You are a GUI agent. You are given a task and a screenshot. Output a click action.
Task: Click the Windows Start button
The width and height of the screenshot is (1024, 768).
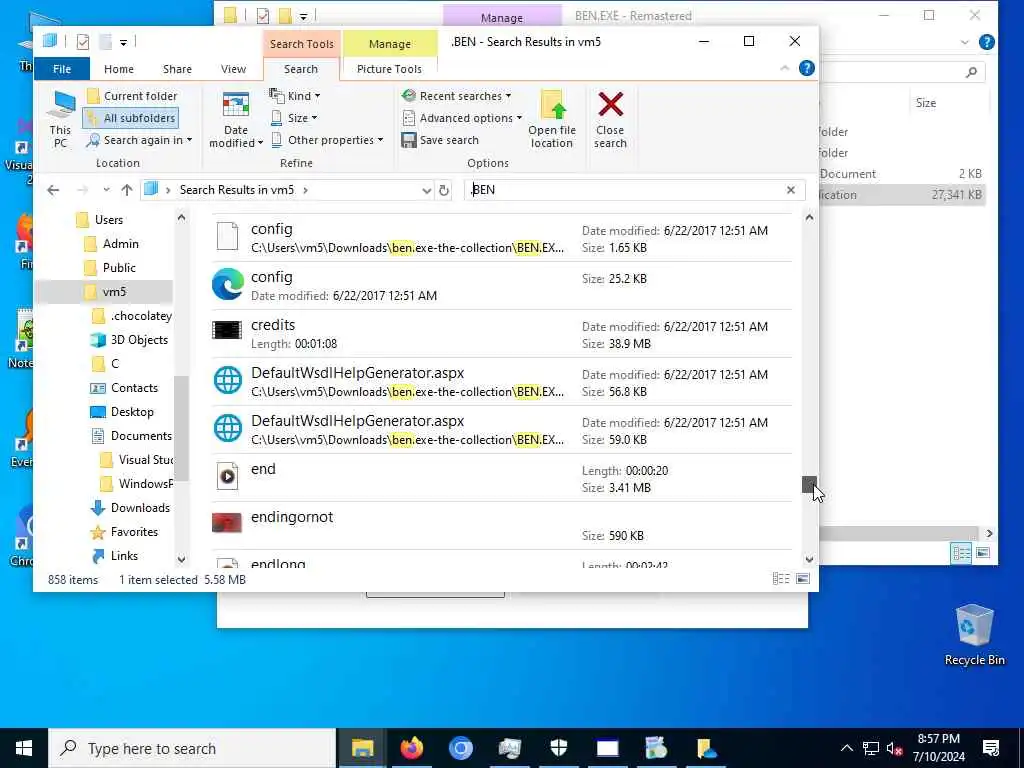click(24, 748)
